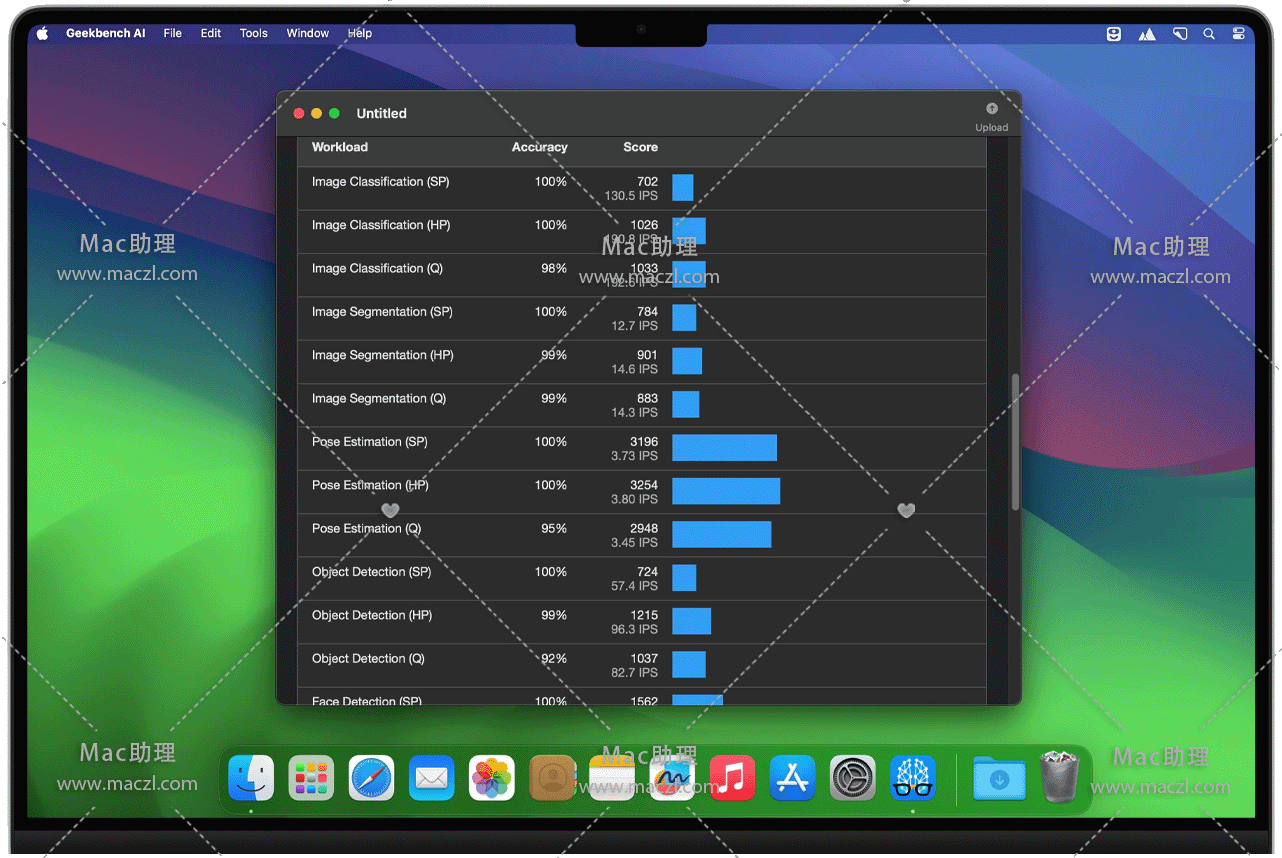Click the Geekbench AI Dock icon

pyautogui.click(x=913, y=778)
